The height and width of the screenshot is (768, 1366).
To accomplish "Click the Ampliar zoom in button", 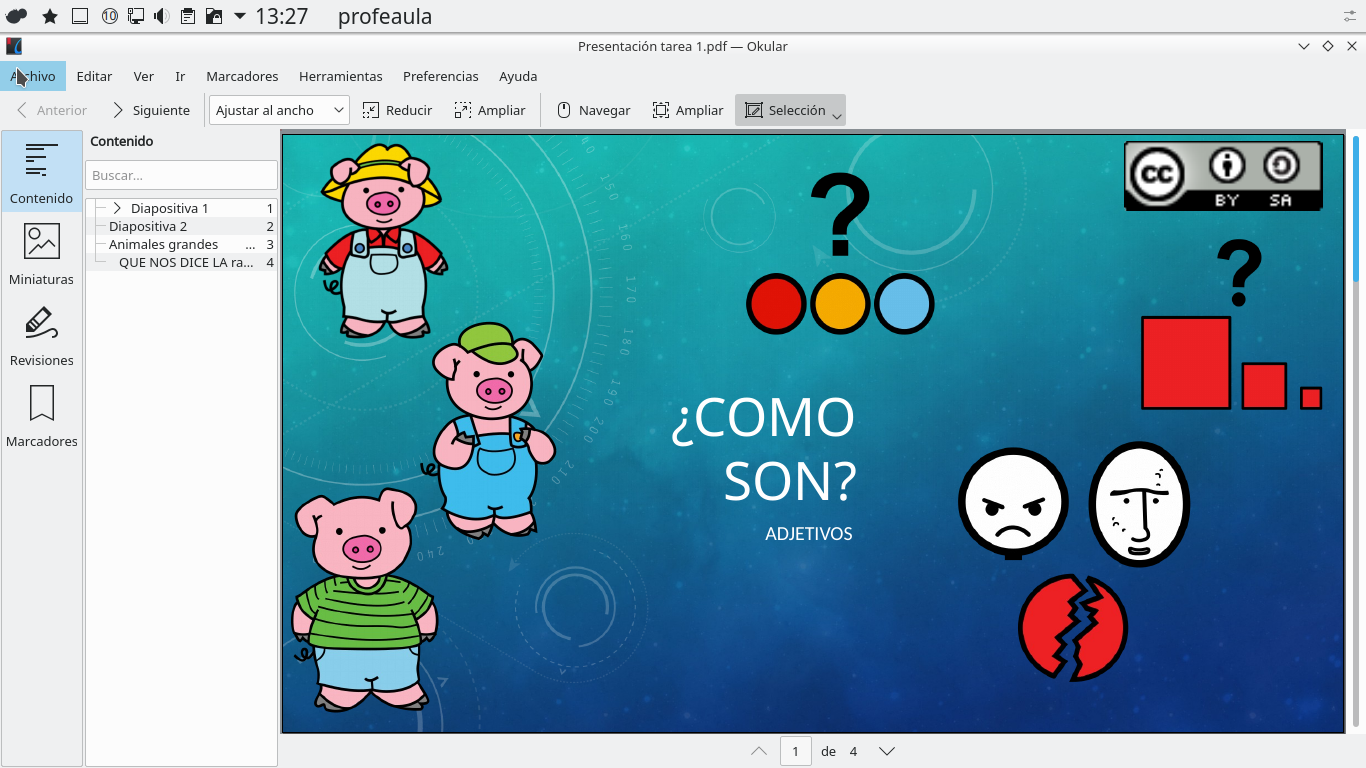I will coord(489,110).
